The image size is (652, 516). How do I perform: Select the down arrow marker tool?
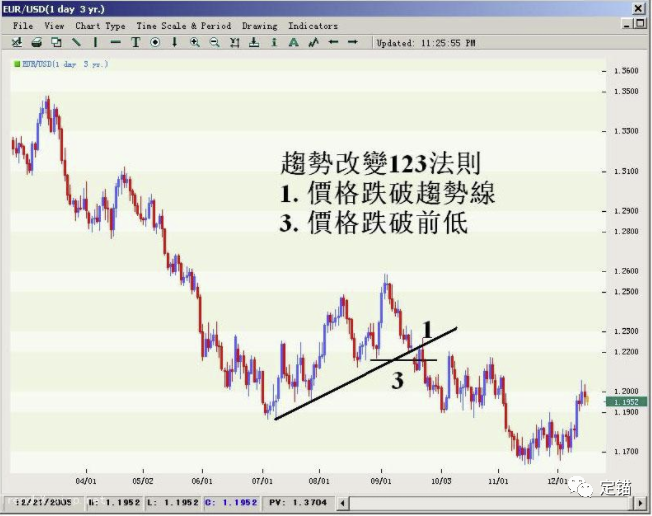point(175,42)
